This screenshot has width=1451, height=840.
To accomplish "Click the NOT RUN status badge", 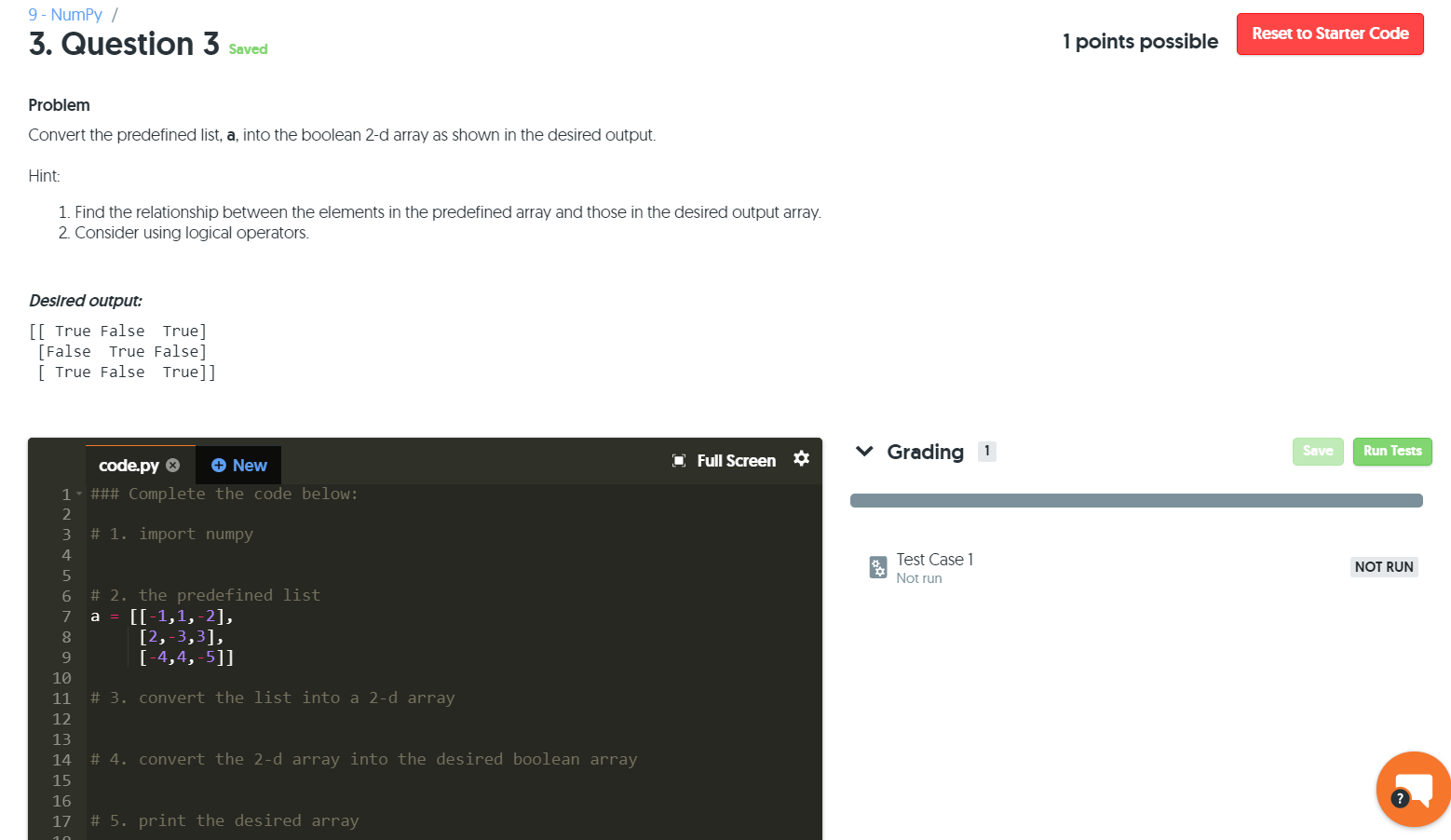I will (1384, 566).
